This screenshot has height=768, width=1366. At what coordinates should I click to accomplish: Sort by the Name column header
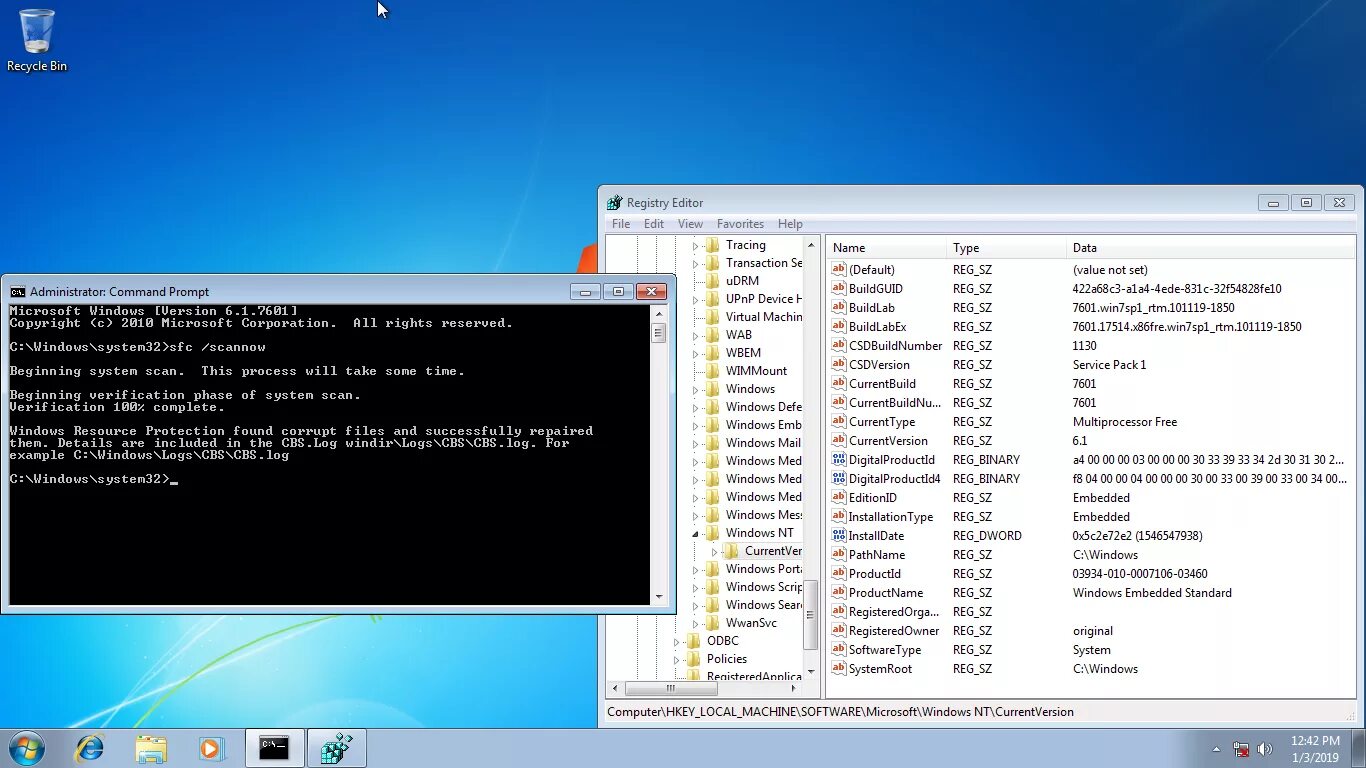click(x=886, y=248)
